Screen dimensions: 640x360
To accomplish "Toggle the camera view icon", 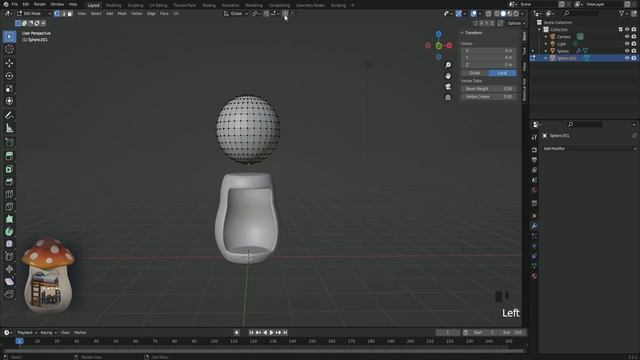I will click(448, 87).
